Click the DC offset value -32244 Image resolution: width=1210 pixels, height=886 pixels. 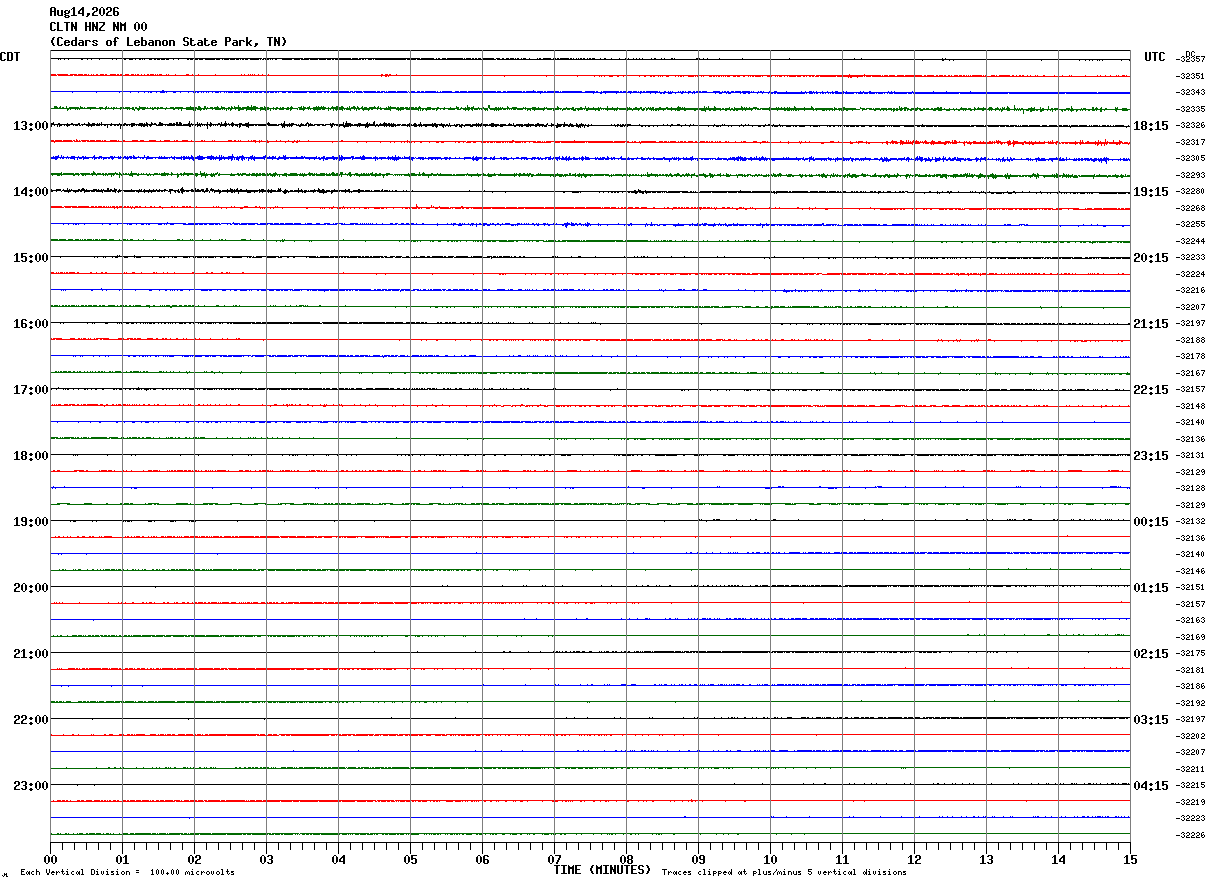1190,241
